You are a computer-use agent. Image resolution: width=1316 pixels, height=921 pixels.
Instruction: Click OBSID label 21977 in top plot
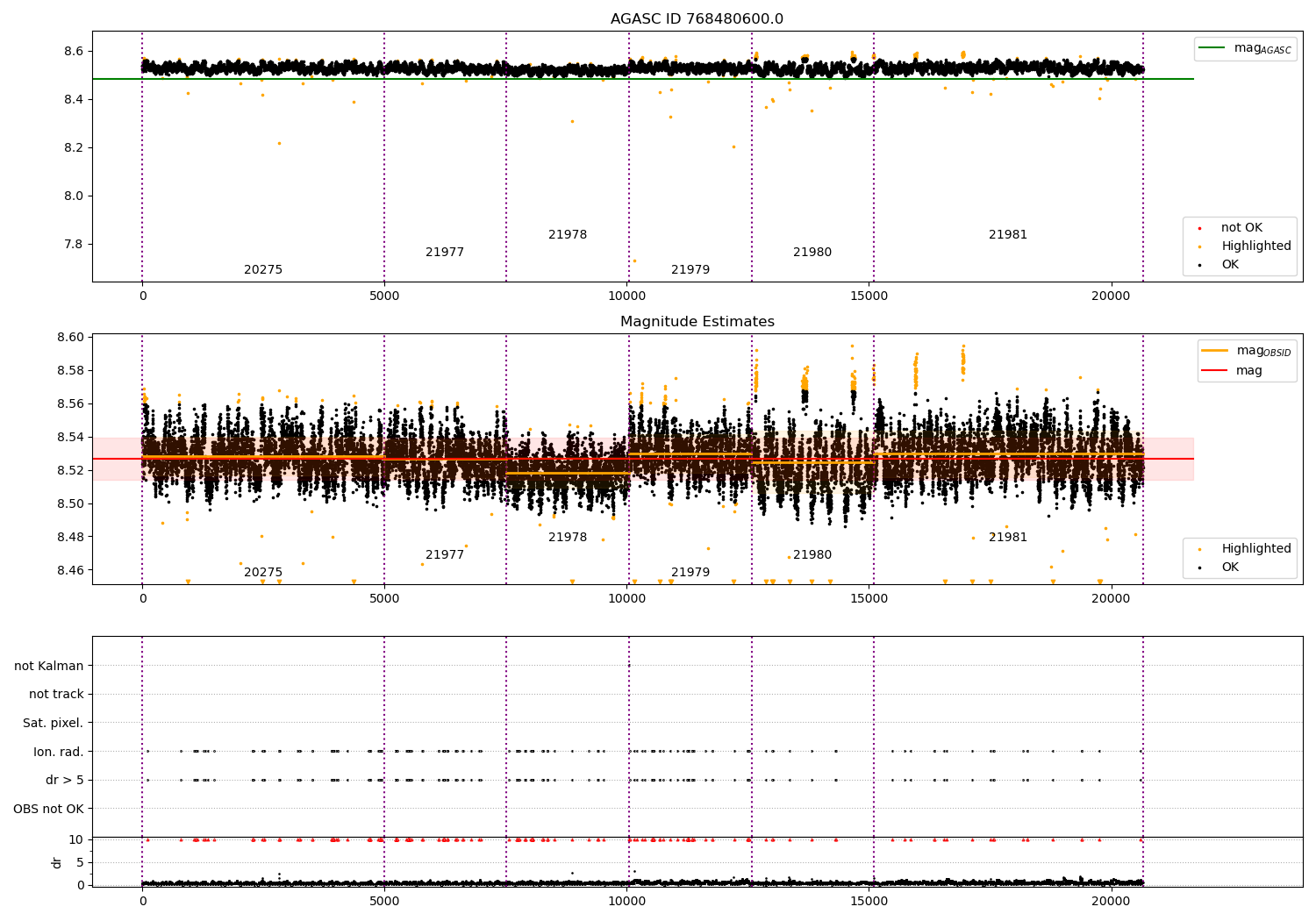(445, 253)
